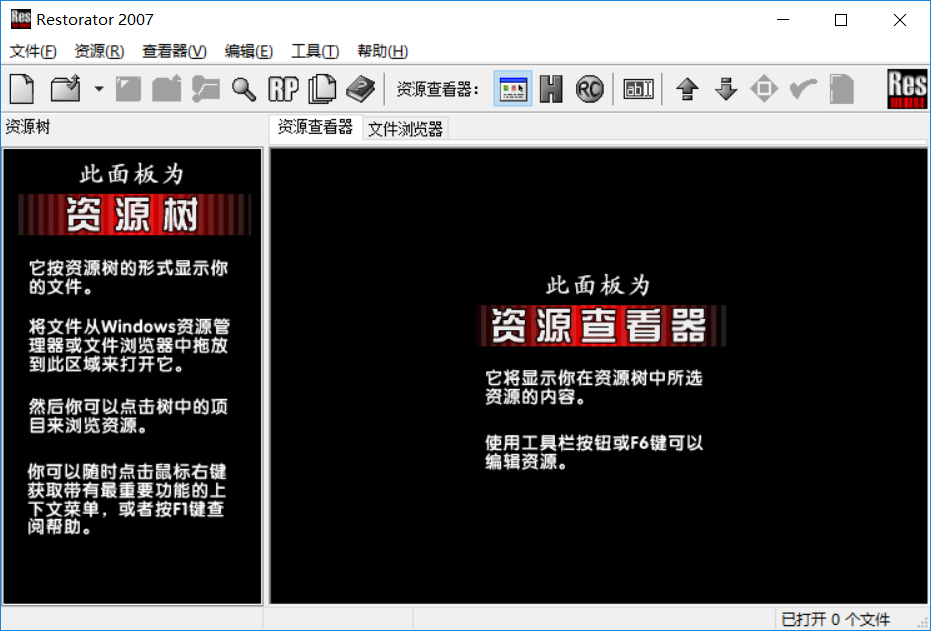Open the 编辑(E) menu
Viewport: 931px width, 631px height.
[x=249, y=51]
